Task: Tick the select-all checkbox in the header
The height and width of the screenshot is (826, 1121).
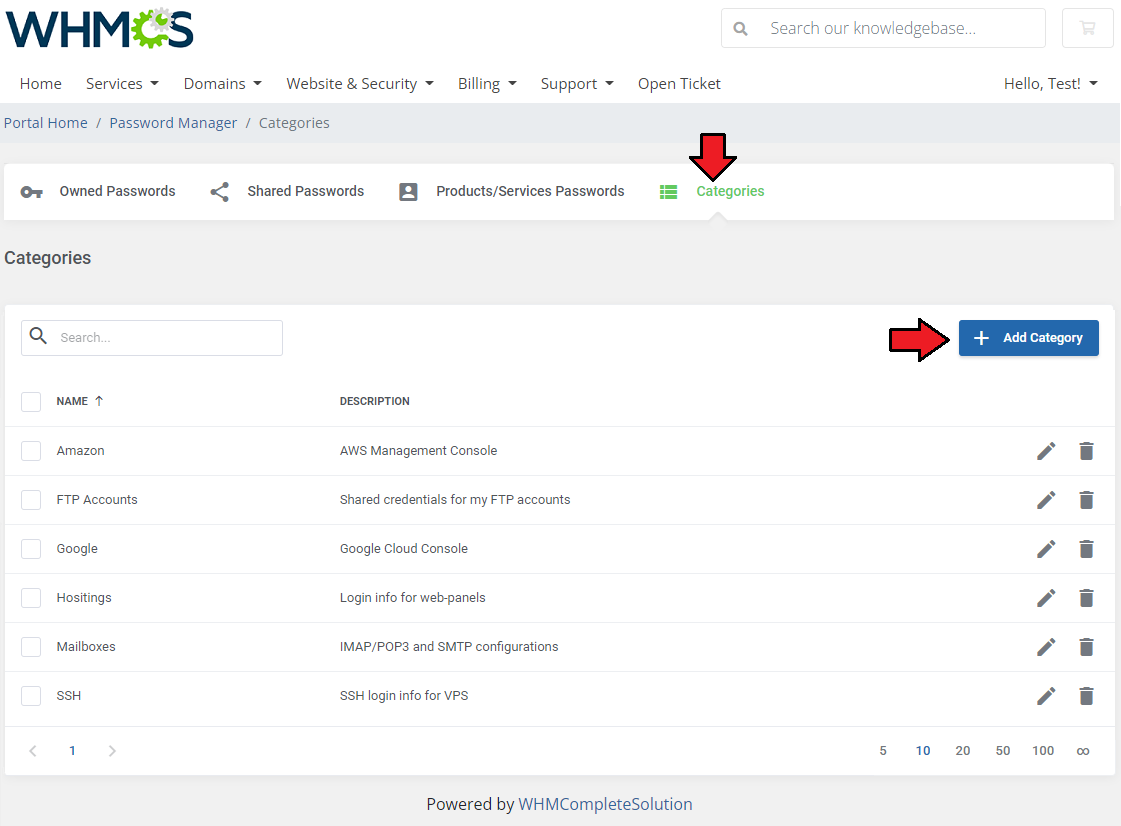Action: click(x=31, y=402)
